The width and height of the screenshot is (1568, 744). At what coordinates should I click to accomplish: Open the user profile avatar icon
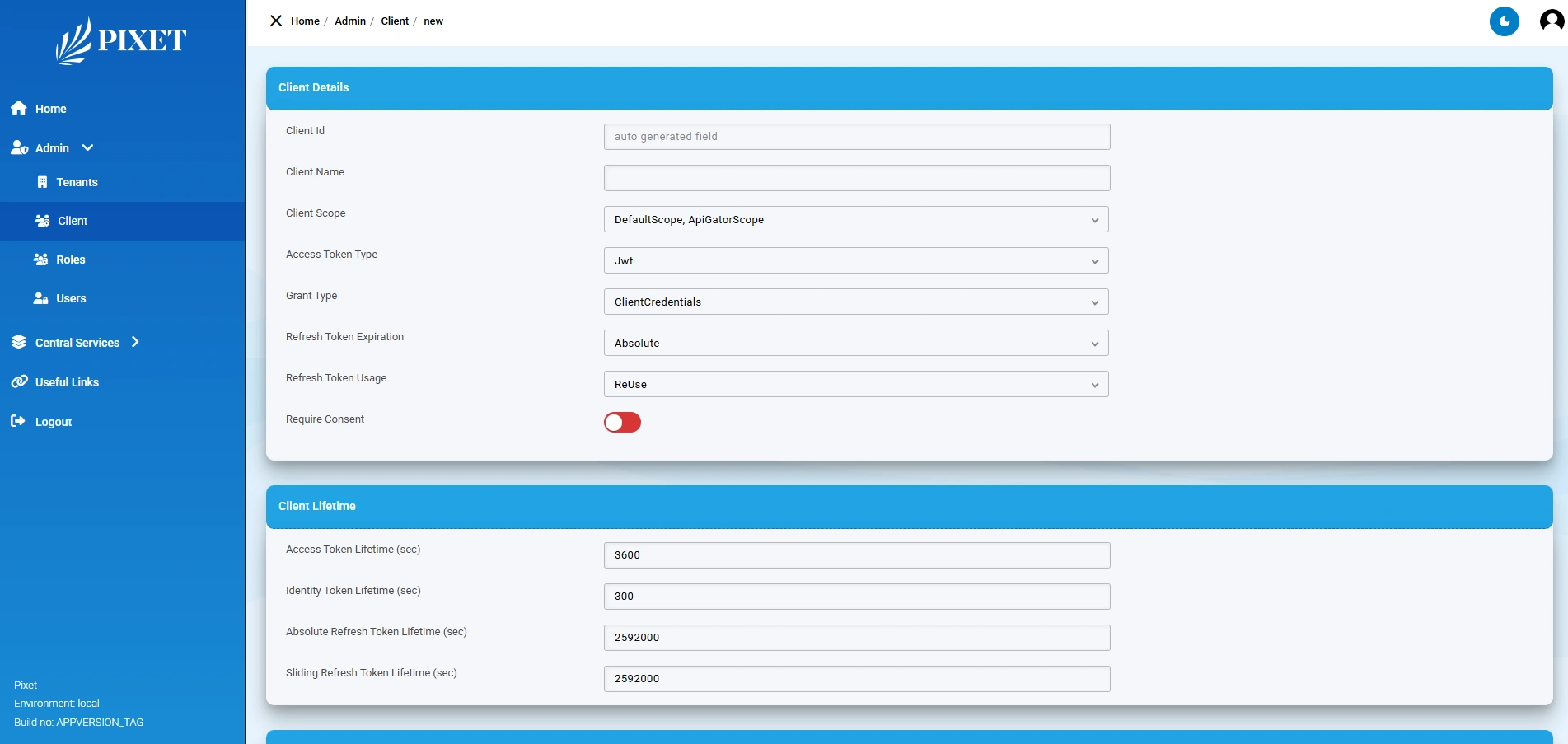(1552, 21)
